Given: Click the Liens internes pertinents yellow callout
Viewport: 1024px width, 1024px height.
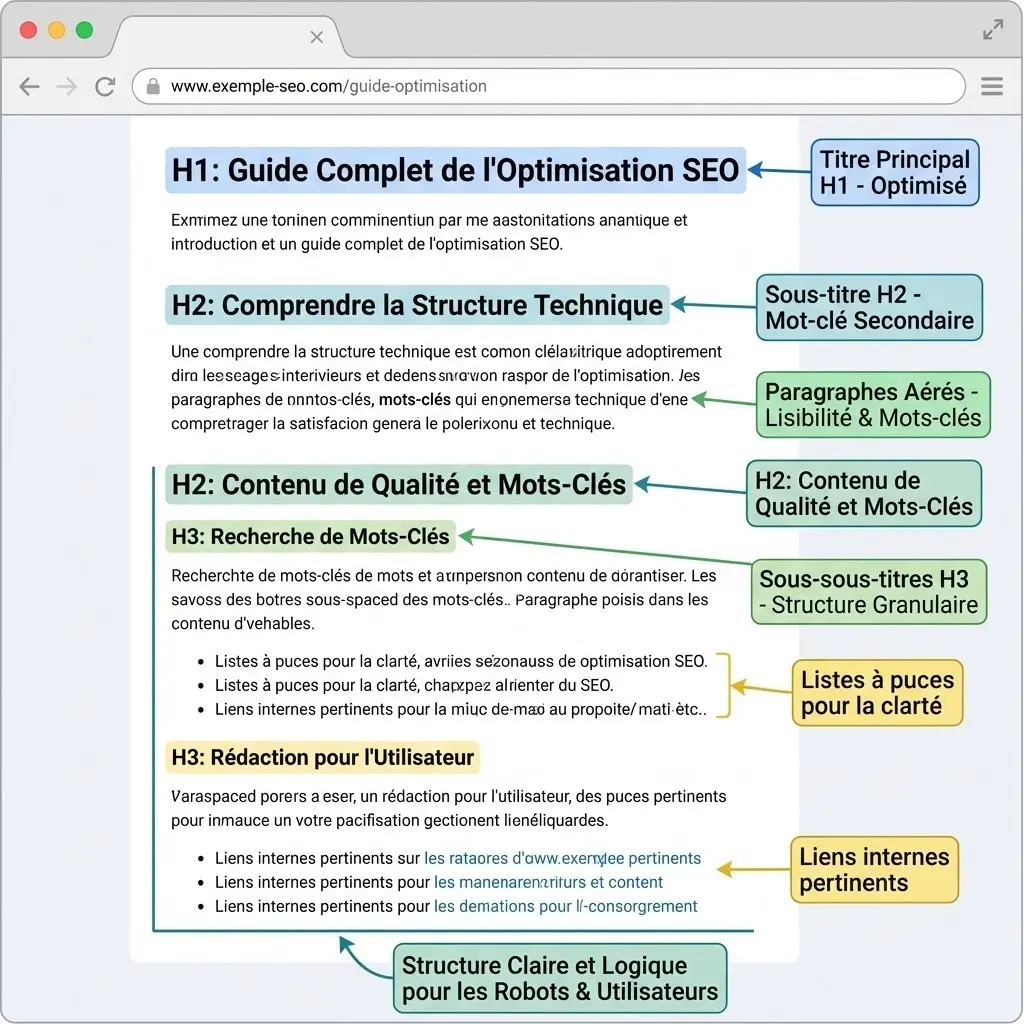Looking at the screenshot, I should coord(874,869).
